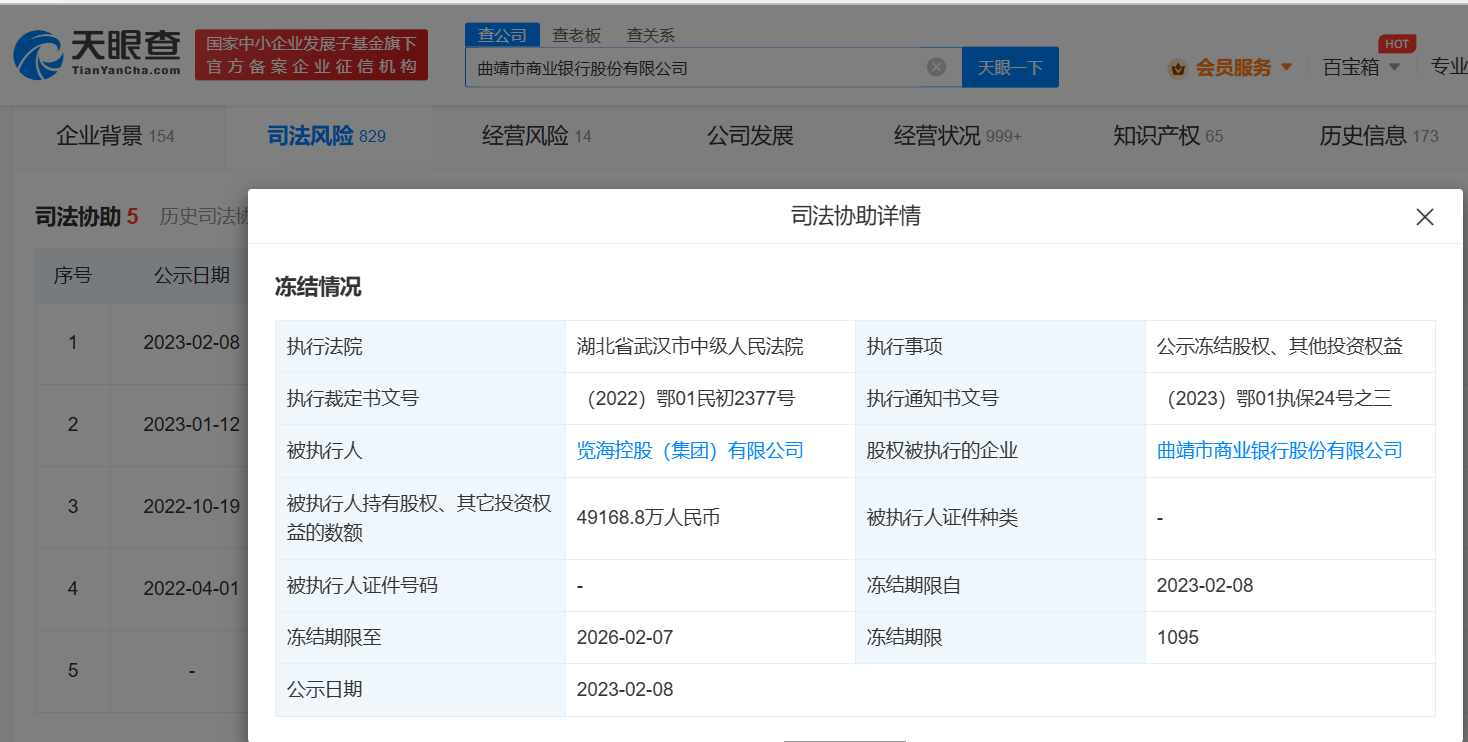Viewport: 1468px width, 742px height.
Task: Select the table row dated 2023-01-12
Action: (142, 425)
